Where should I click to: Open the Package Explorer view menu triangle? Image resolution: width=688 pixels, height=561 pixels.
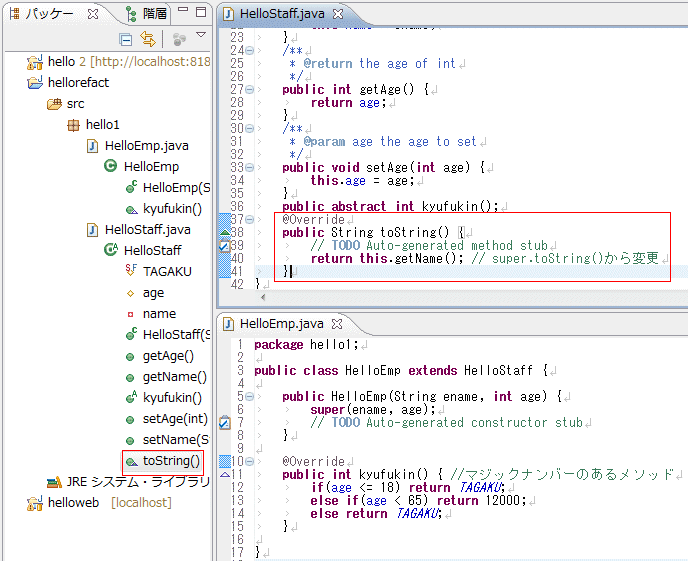pos(201,35)
